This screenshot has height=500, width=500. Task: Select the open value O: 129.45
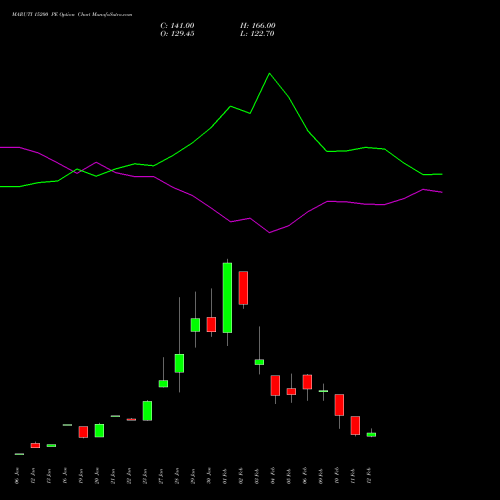click(177, 34)
